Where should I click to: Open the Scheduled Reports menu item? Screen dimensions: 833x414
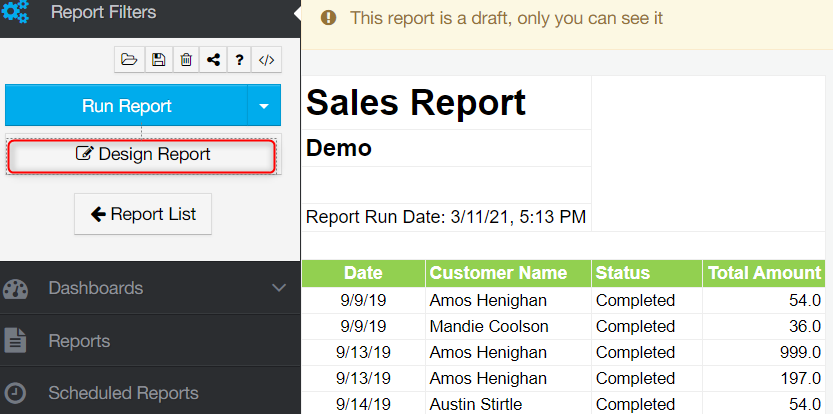(x=150, y=393)
